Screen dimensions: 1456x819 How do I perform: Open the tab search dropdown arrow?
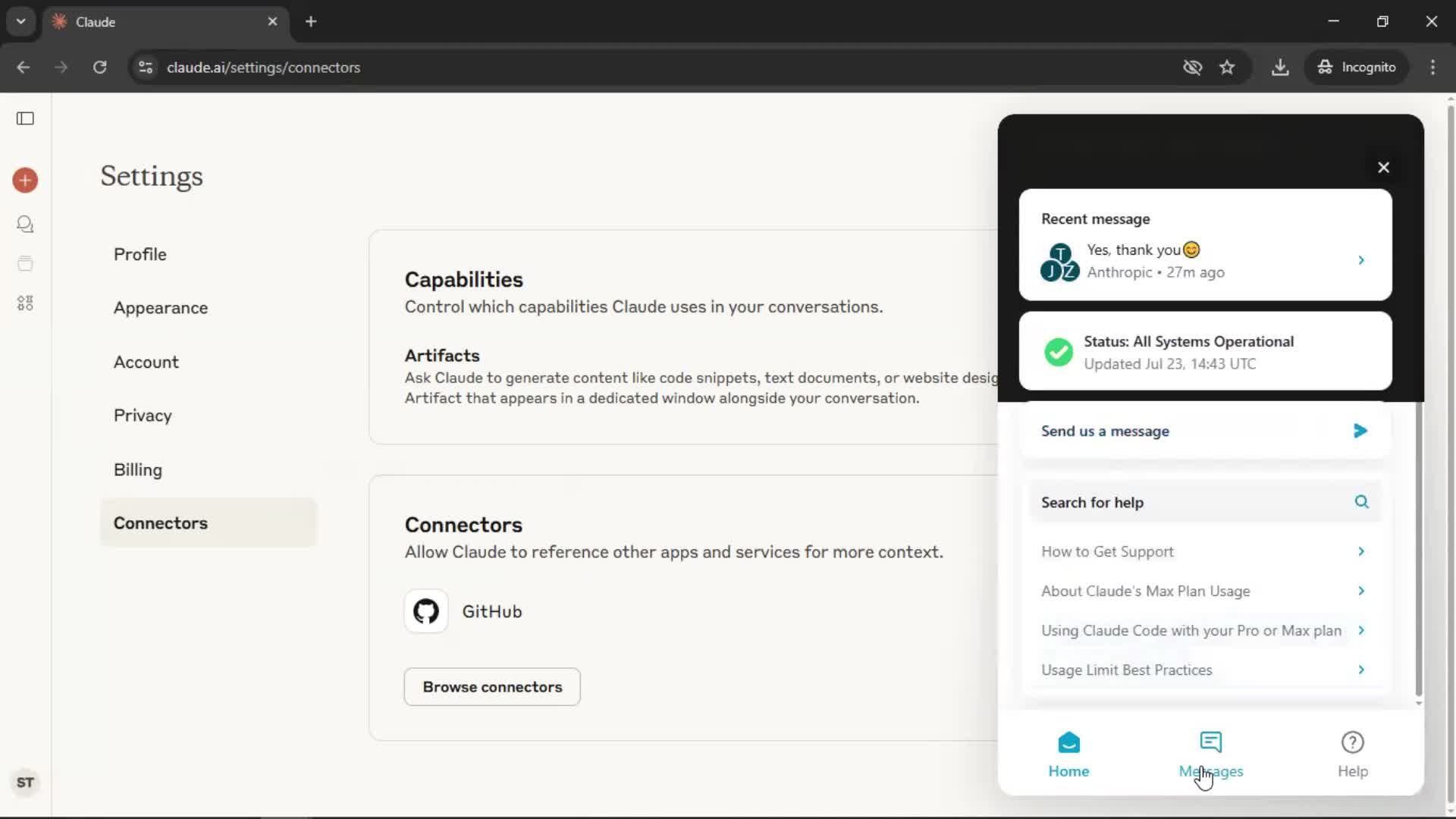pos(21,21)
